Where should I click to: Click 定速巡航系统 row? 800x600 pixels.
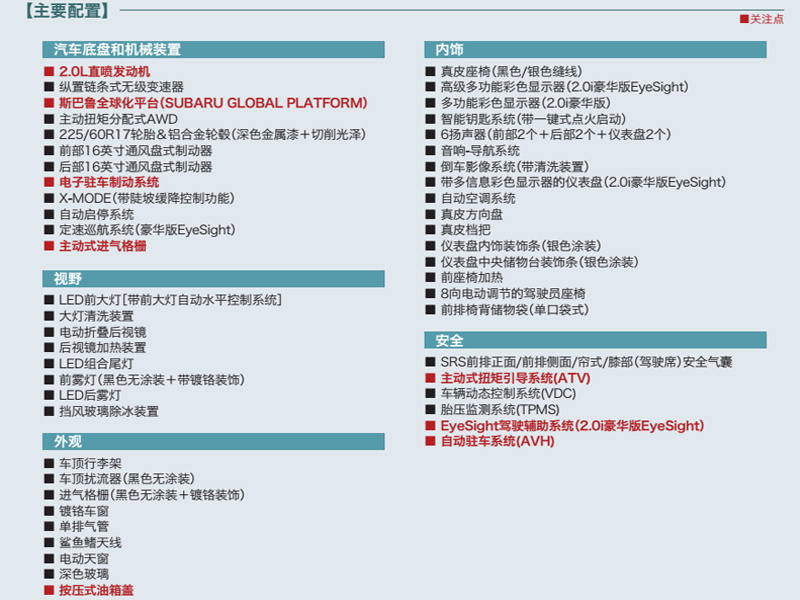coord(140,230)
